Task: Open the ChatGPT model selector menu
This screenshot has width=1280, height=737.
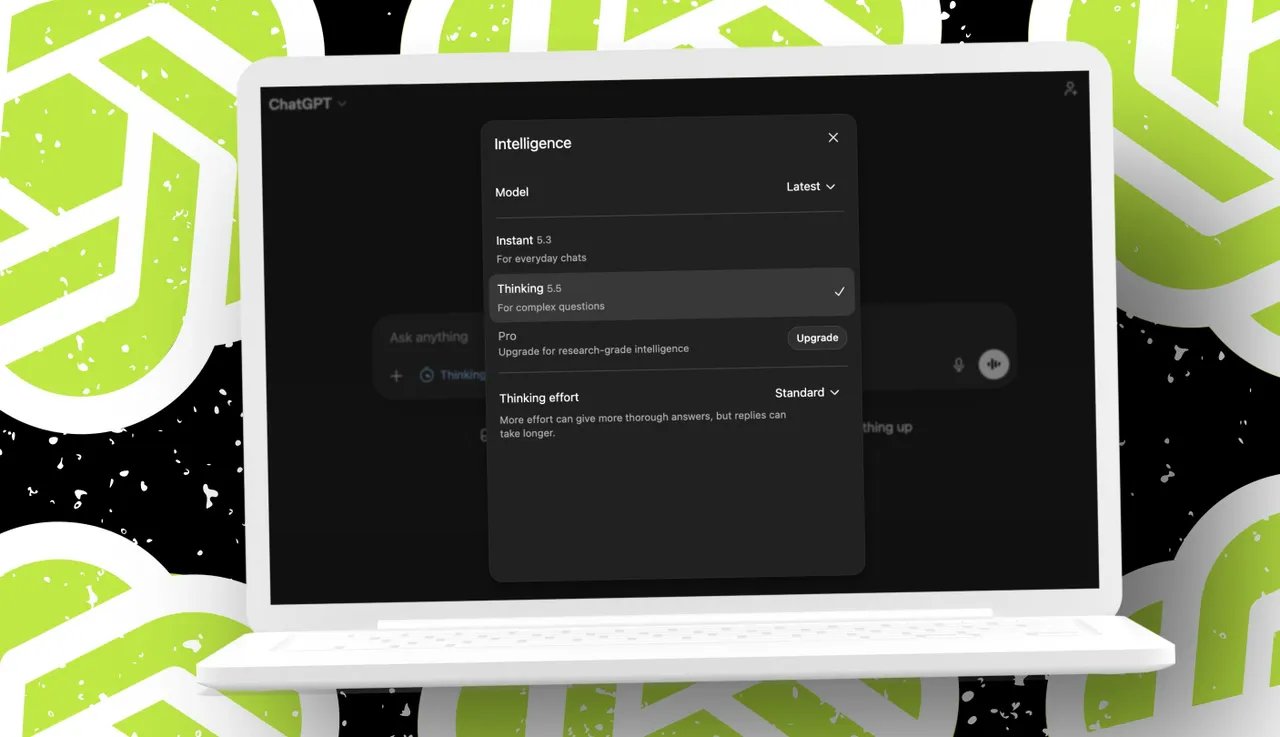Action: [x=307, y=104]
